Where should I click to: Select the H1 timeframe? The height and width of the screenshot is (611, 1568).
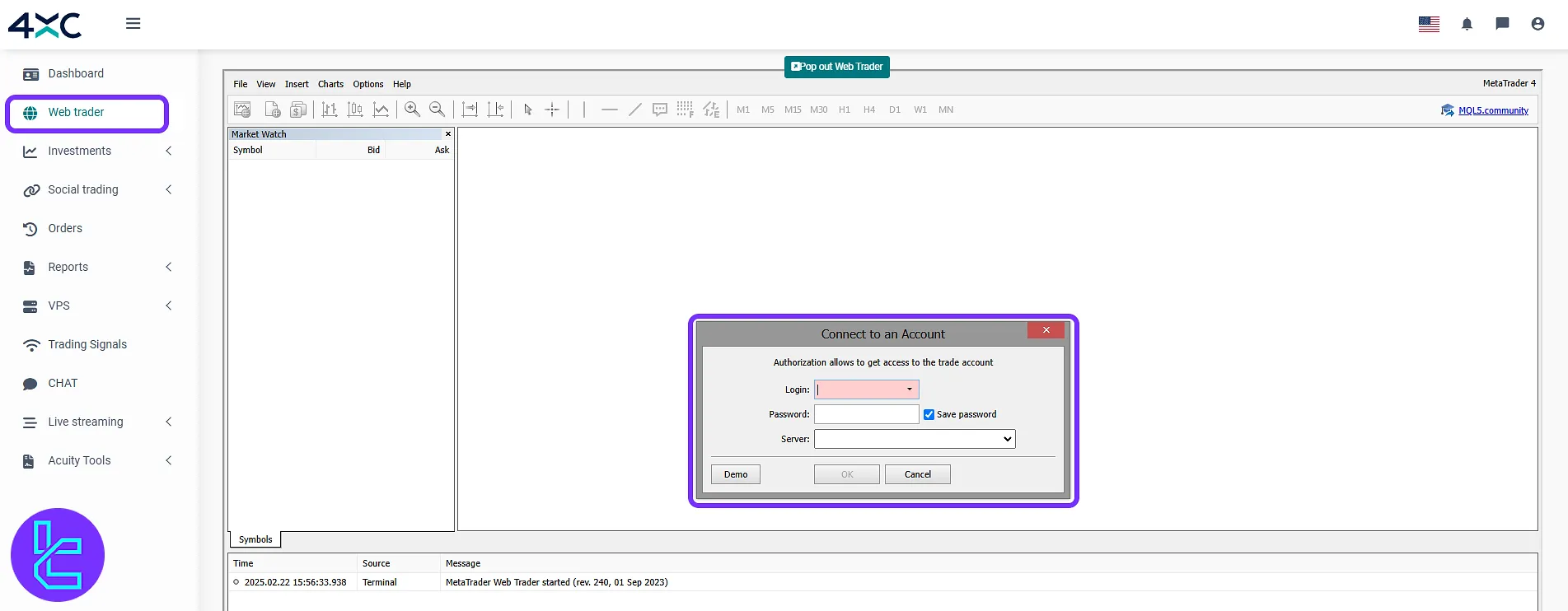(x=845, y=110)
